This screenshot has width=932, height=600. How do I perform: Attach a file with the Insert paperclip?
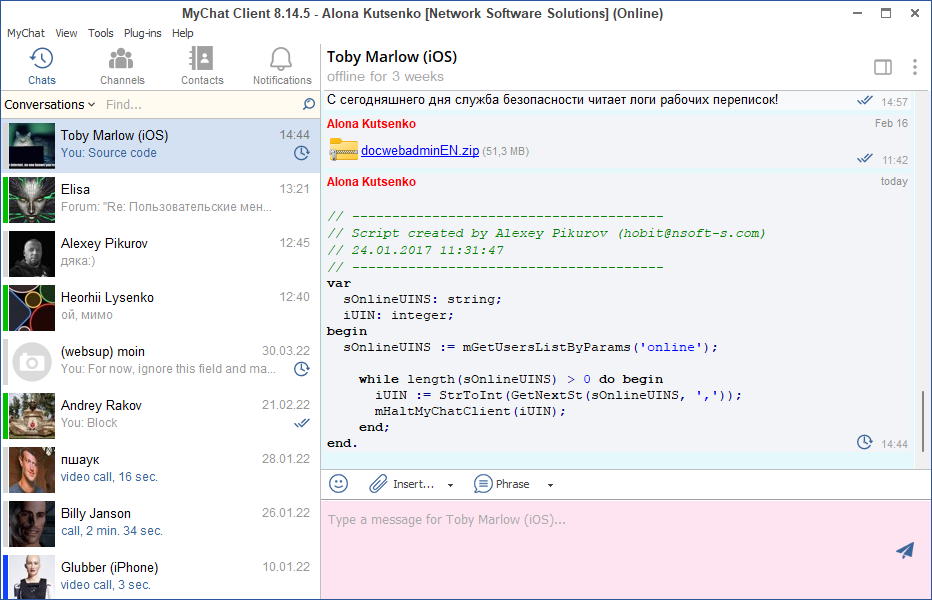click(x=377, y=483)
